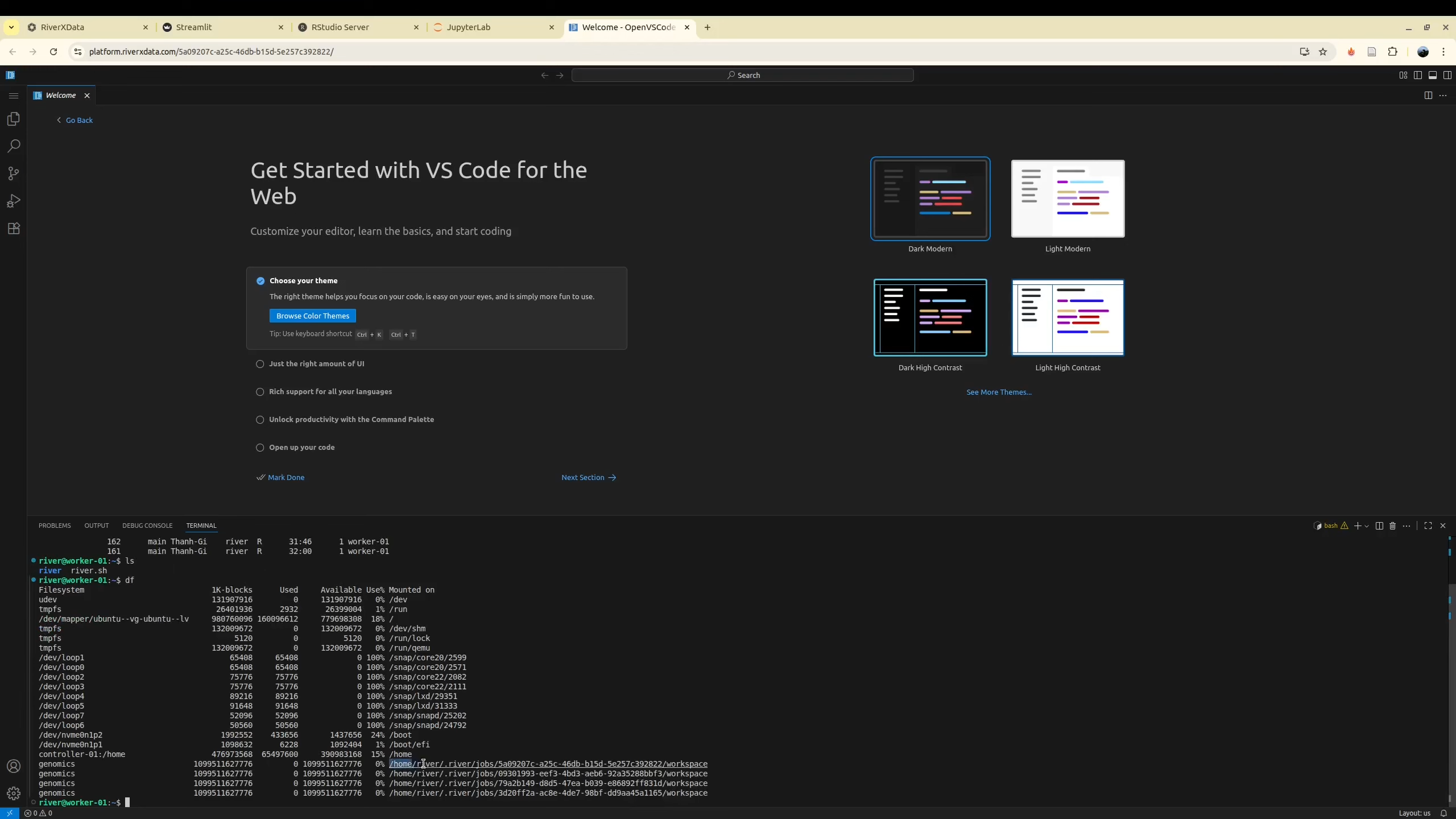Select 'Unlock productivity with the Command Palette' step

pos(351,420)
